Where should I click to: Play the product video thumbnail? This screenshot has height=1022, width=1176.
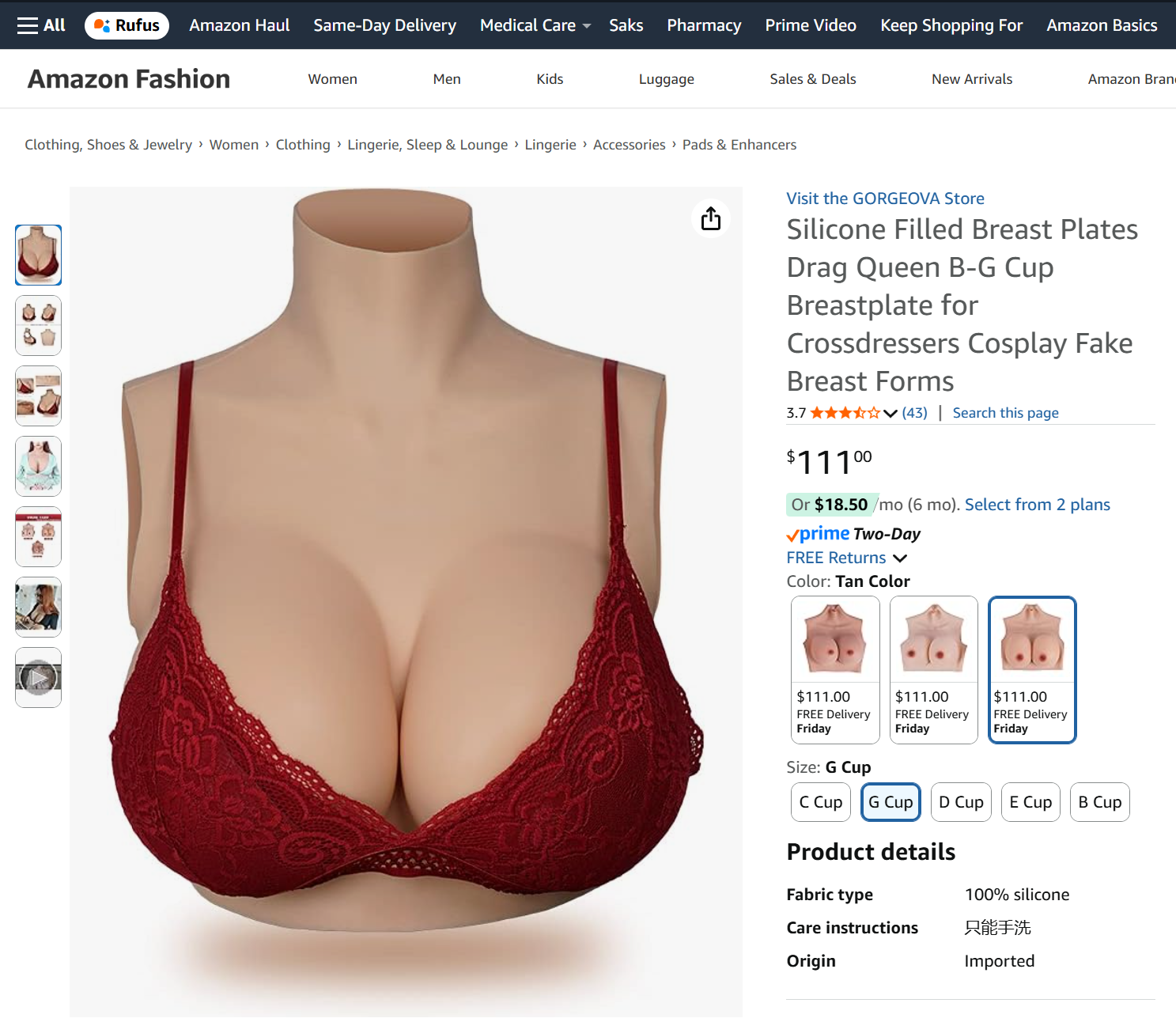click(x=38, y=677)
